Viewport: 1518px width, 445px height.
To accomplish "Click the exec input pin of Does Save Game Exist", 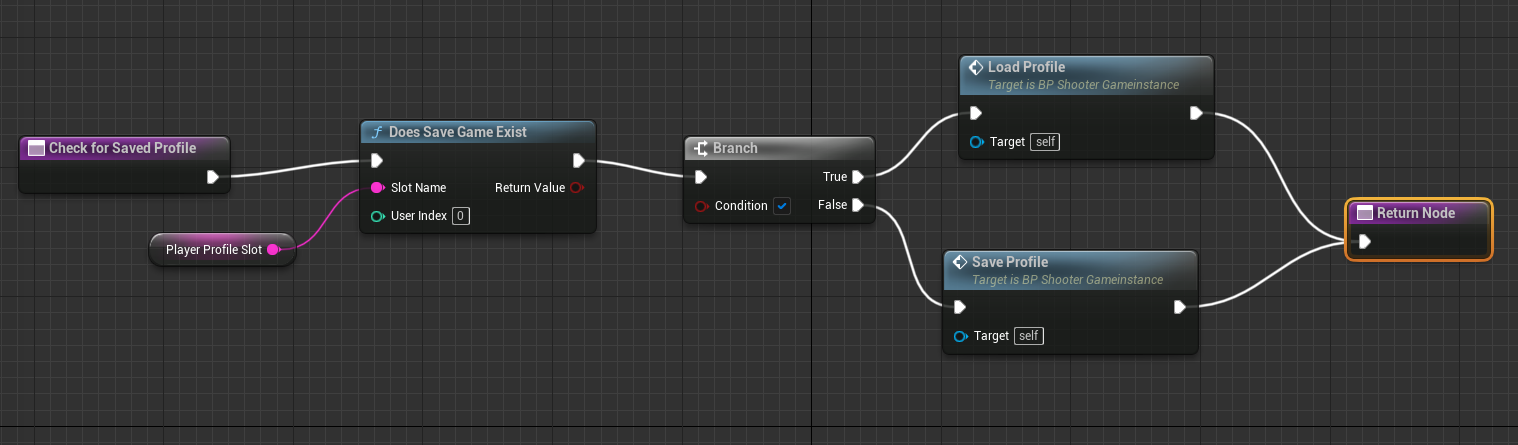I will point(377,160).
